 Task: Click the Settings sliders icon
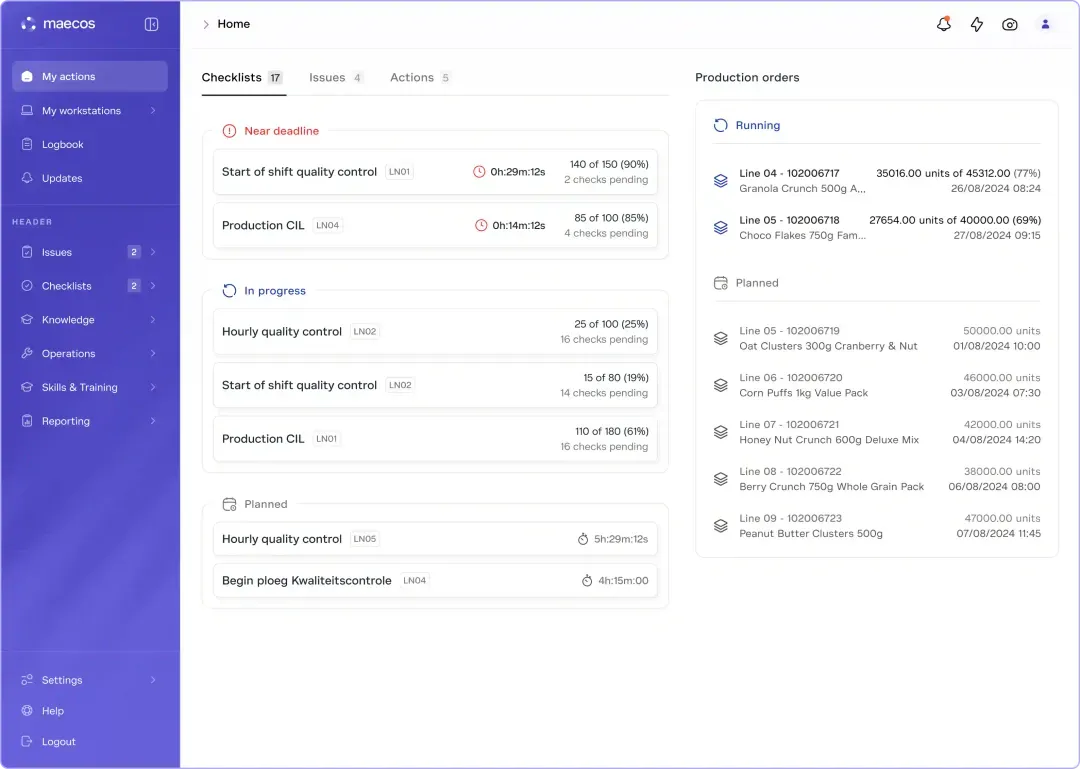[27, 680]
